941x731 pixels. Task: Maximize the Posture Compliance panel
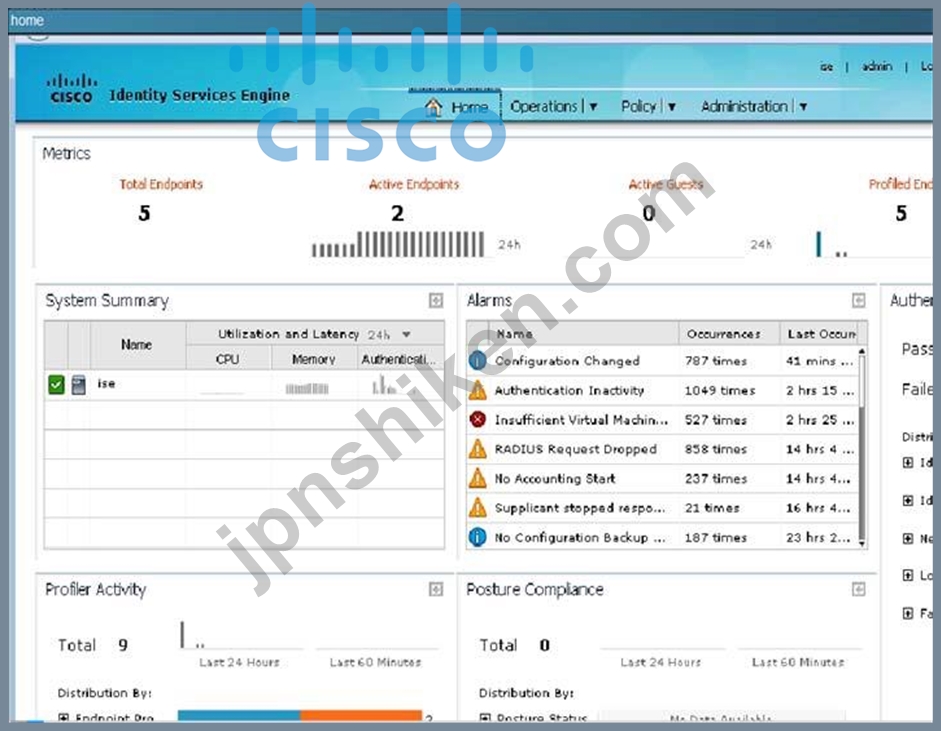[x=859, y=589]
